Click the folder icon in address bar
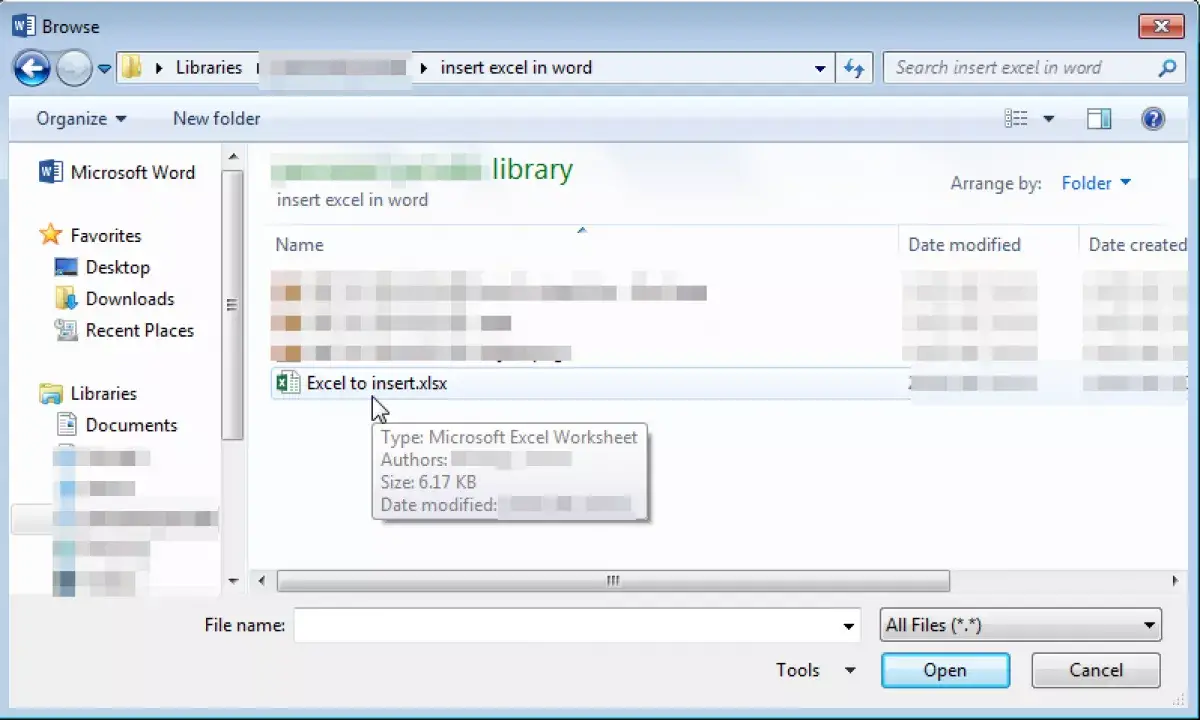Viewport: 1200px width, 720px height. [131, 68]
